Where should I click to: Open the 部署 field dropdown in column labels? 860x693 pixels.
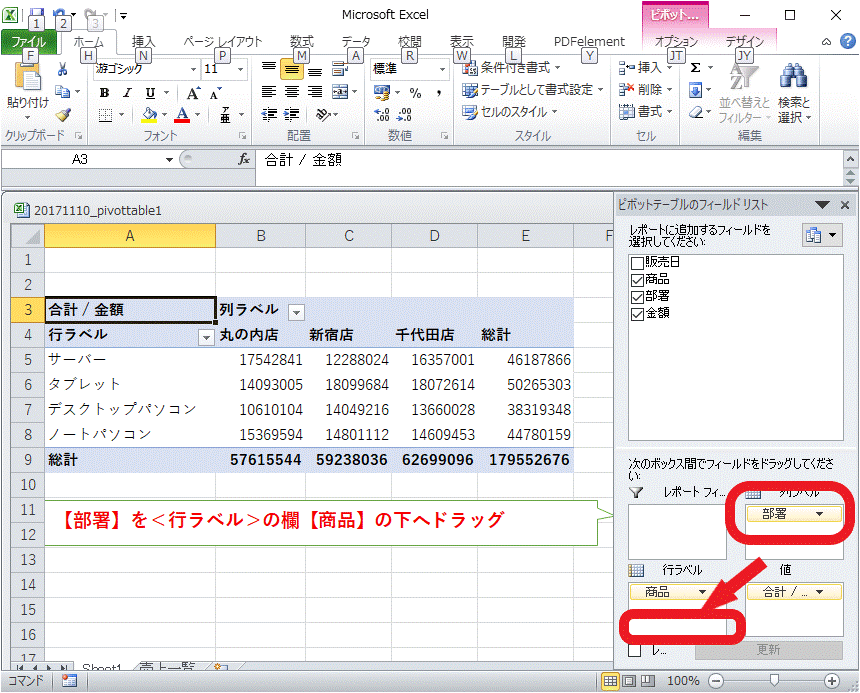click(x=820, y=514)
